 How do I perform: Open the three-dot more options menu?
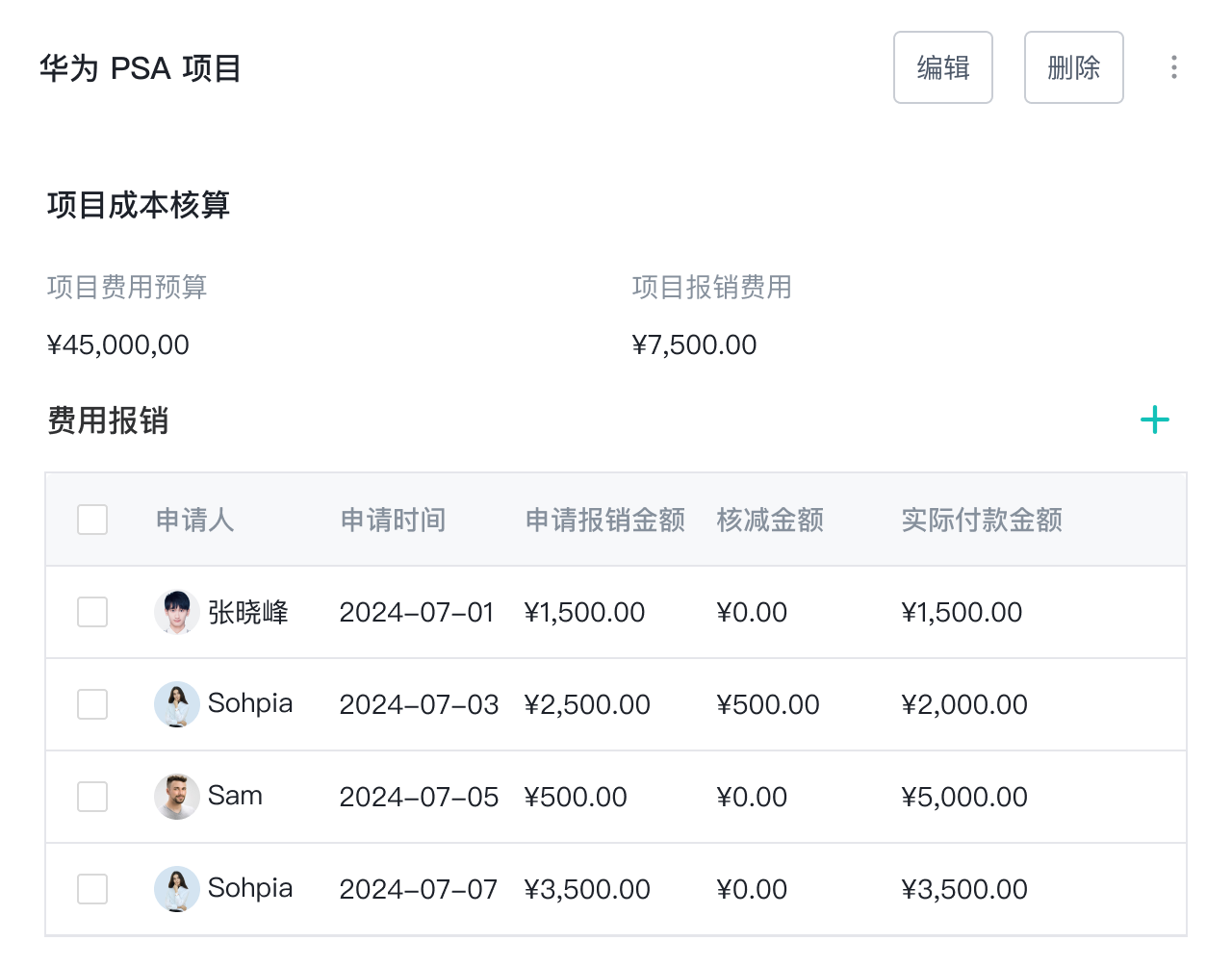click(1173, 67)
